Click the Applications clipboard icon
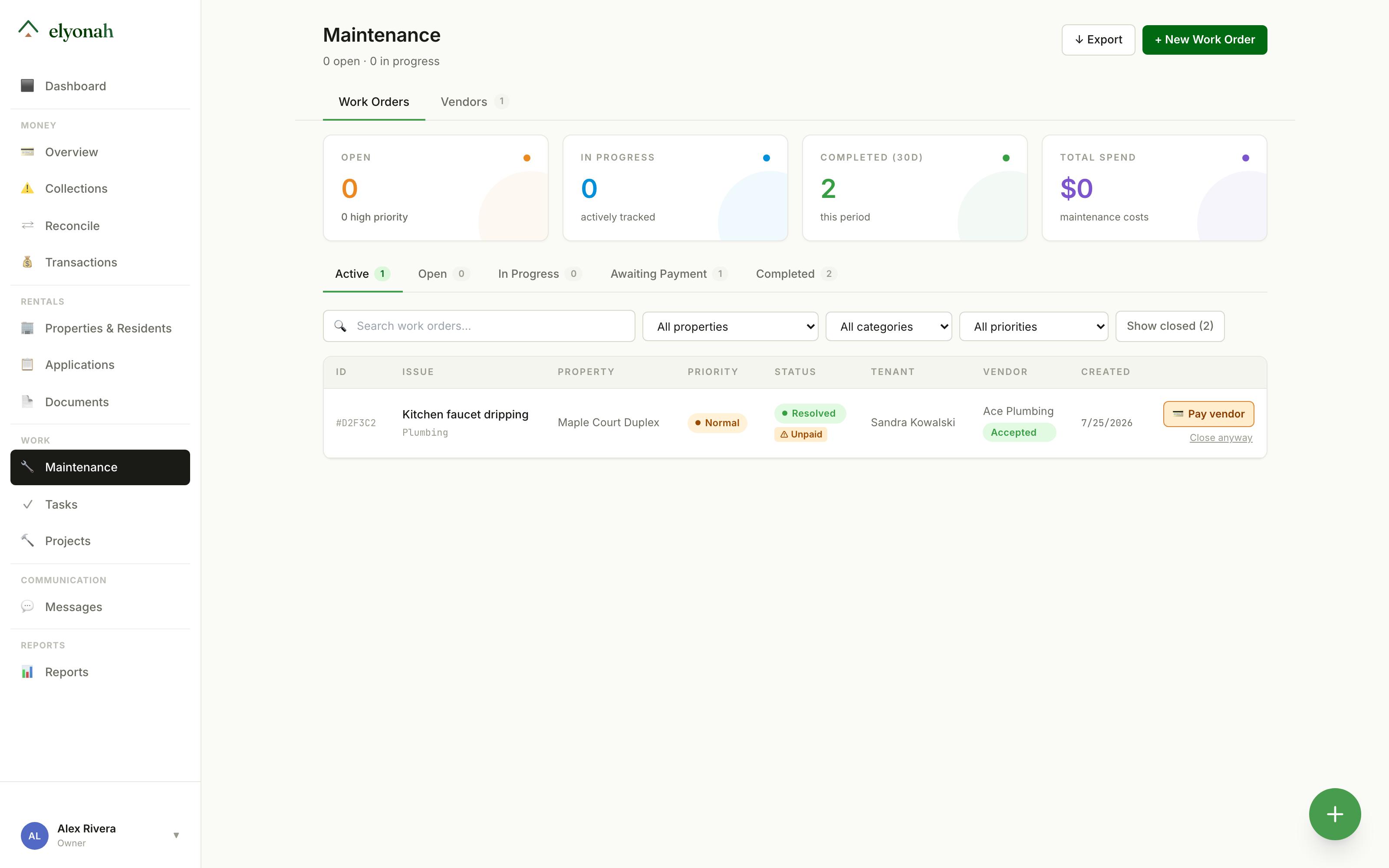The width and height of the screenshot is (1389, 868). click(27, 365)
